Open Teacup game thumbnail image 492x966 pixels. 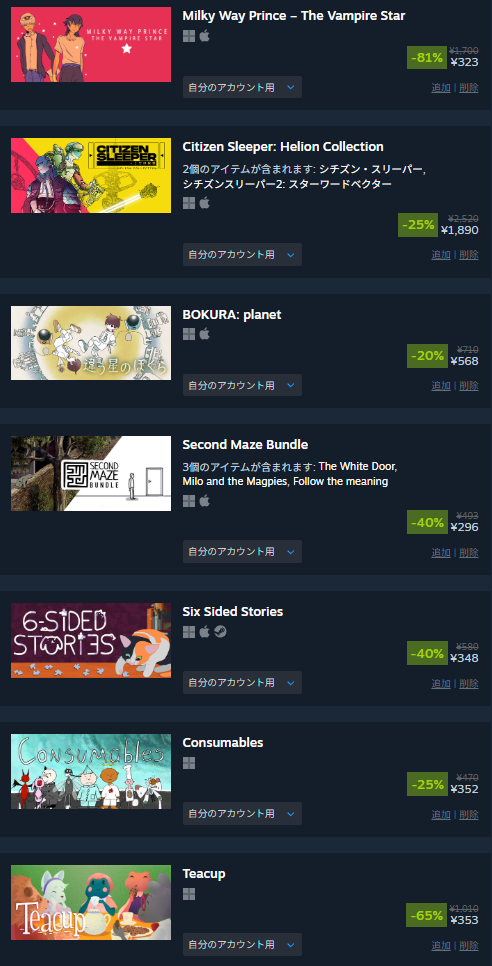(91, 903)
